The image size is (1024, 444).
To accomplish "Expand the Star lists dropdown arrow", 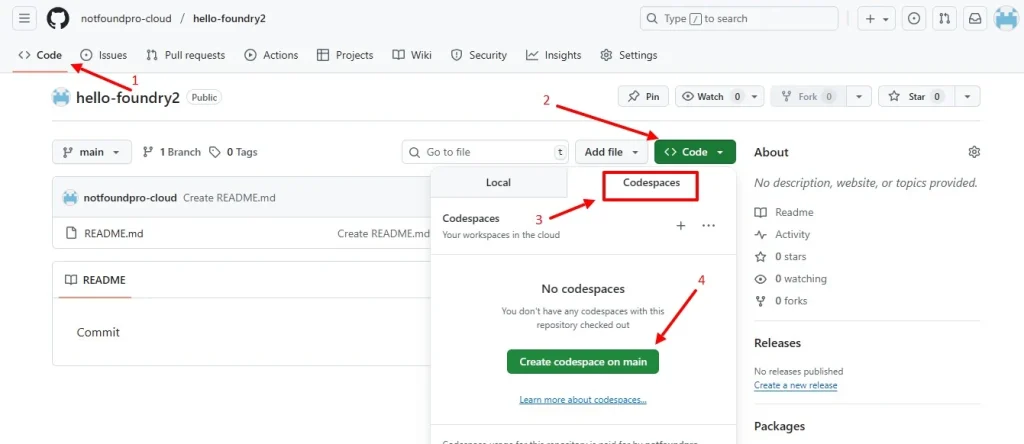I will point(968,97).
